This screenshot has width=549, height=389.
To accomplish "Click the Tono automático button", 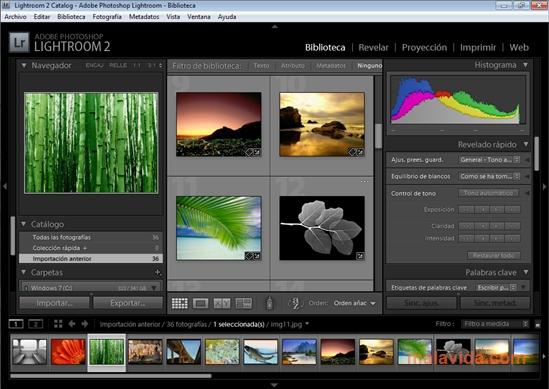I will (x=488, y=193).
